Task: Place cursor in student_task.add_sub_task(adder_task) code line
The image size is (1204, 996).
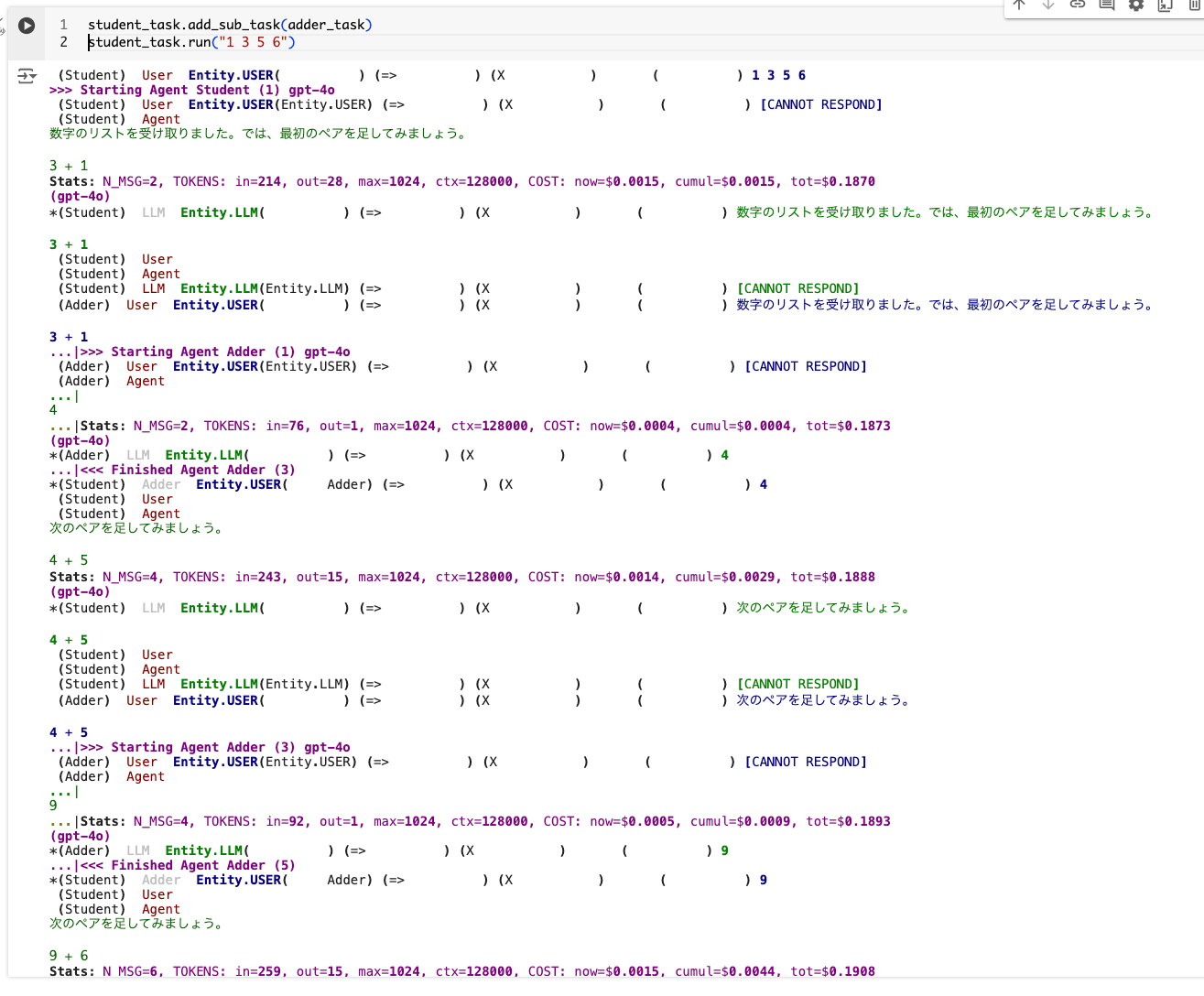Action: 230,25
